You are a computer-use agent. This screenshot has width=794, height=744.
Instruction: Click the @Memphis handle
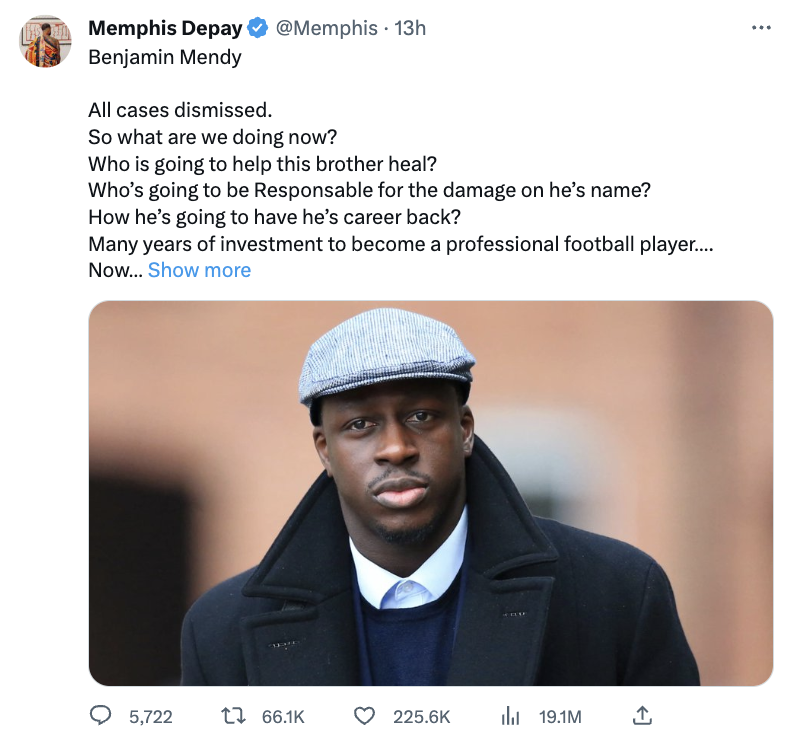point(326,28)
